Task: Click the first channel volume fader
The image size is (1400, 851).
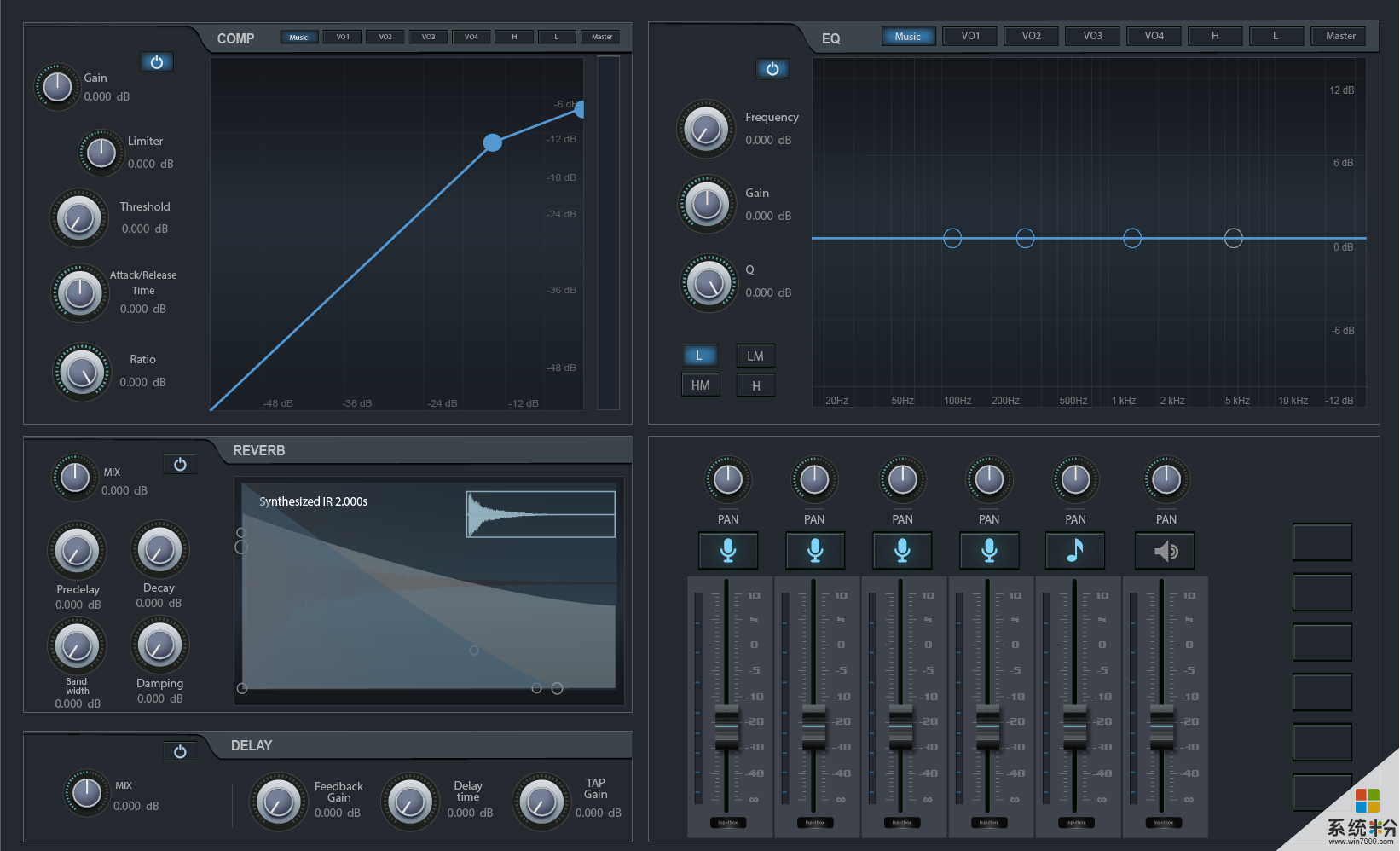Action: click(x=726, y=727)
